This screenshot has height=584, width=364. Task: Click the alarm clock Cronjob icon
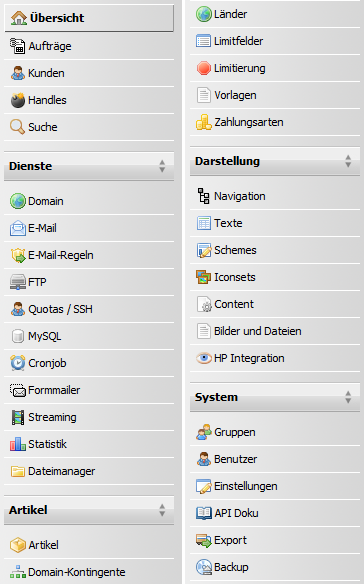pyautogui.click(x=18, y=363)
